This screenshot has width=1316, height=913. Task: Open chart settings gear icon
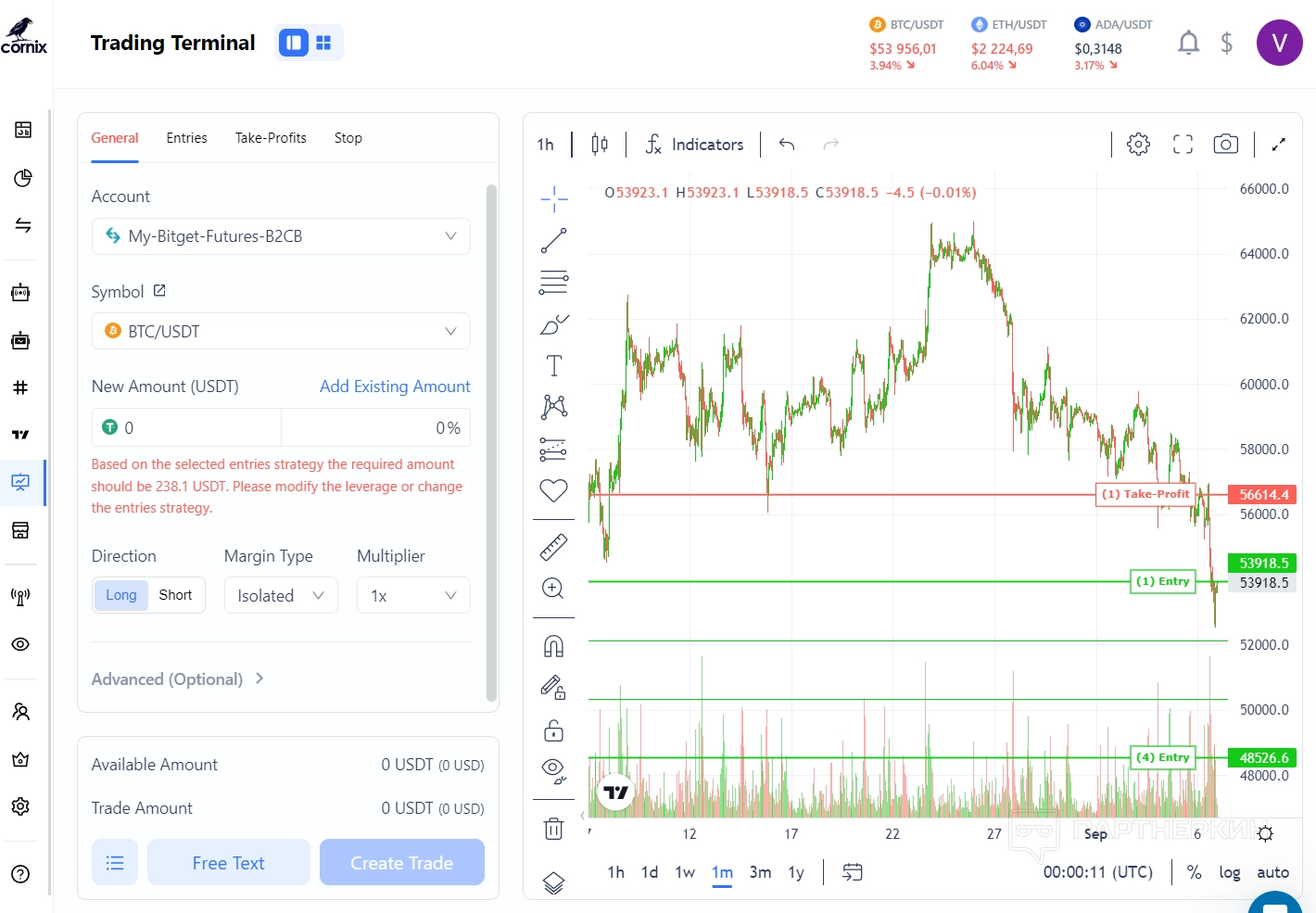1138,145
